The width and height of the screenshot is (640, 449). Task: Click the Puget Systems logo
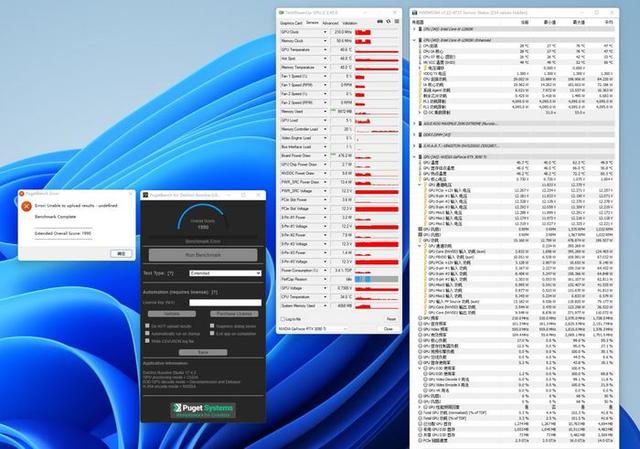coord(203,410)
